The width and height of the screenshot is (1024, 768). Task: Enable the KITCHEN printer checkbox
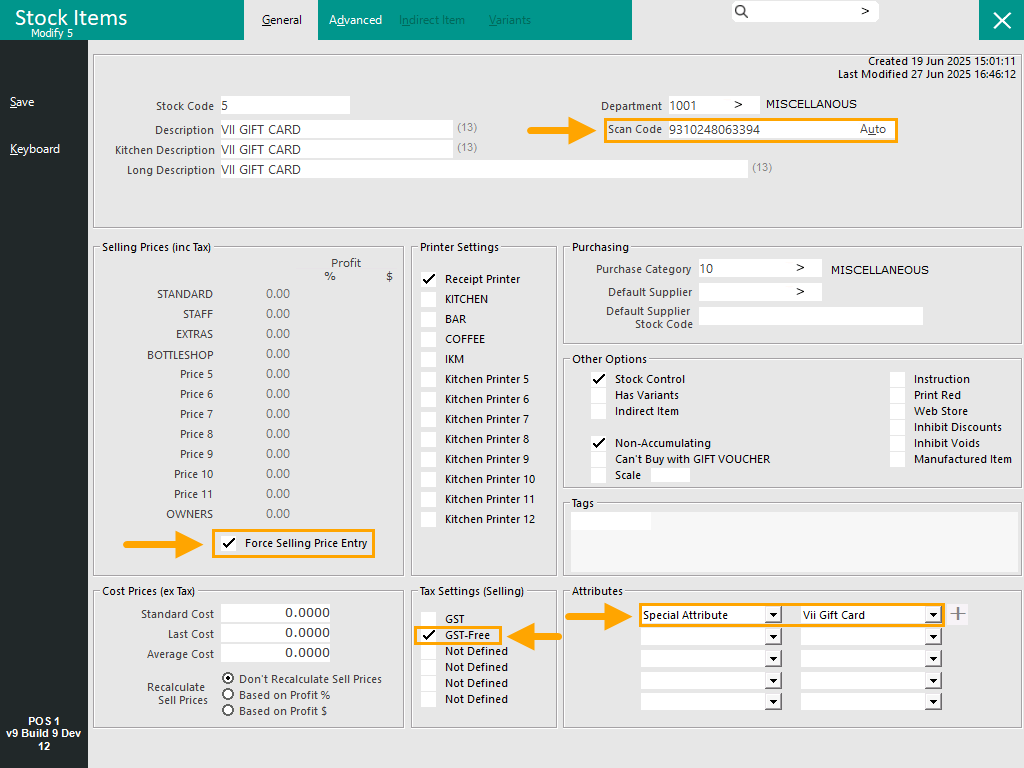429,299
